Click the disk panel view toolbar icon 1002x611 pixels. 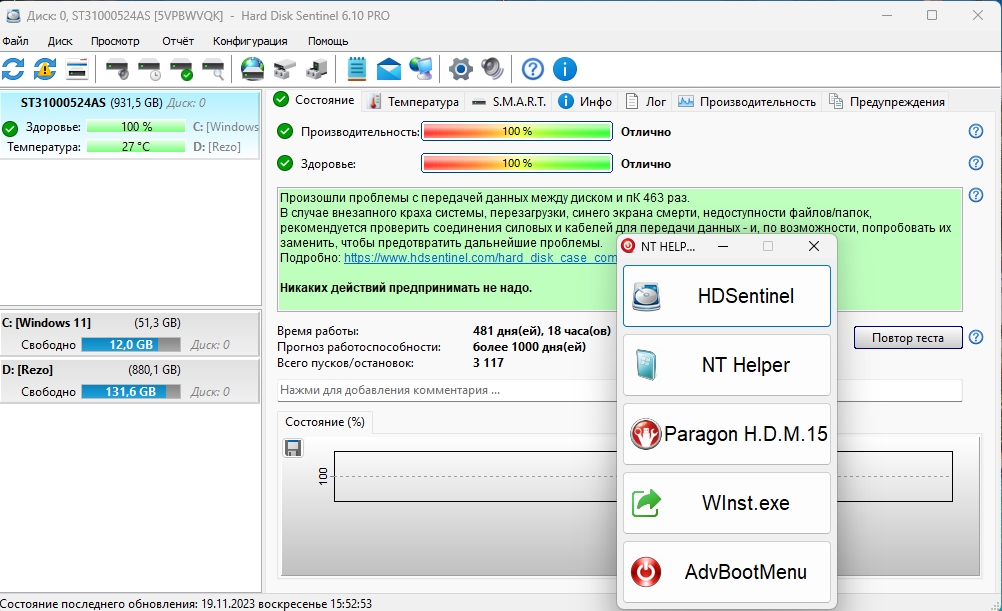[77, 69]
